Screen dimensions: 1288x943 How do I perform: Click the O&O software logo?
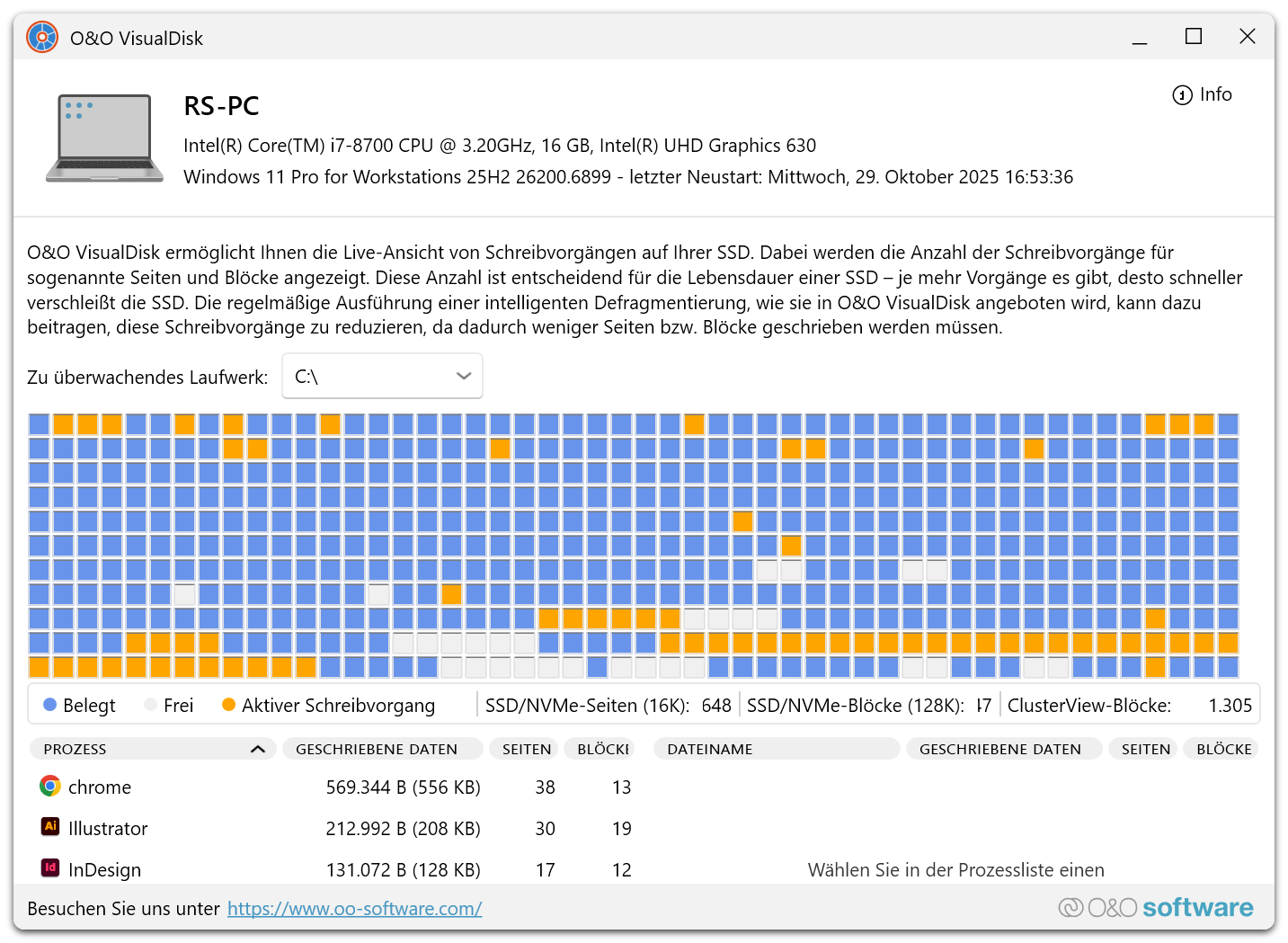[x=1155, y=908]
